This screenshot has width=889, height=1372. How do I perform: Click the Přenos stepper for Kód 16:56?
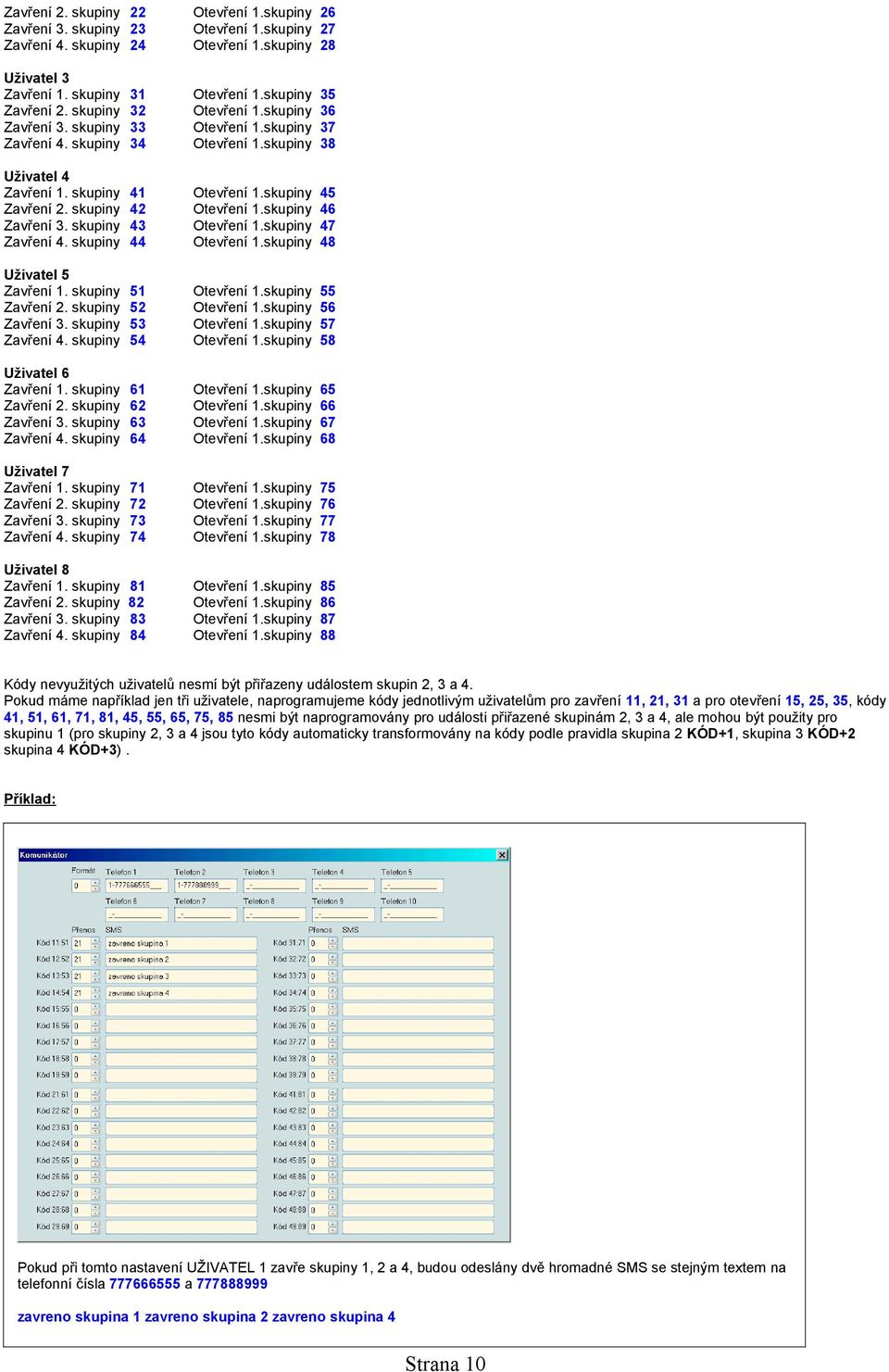tap(95, 1026)
